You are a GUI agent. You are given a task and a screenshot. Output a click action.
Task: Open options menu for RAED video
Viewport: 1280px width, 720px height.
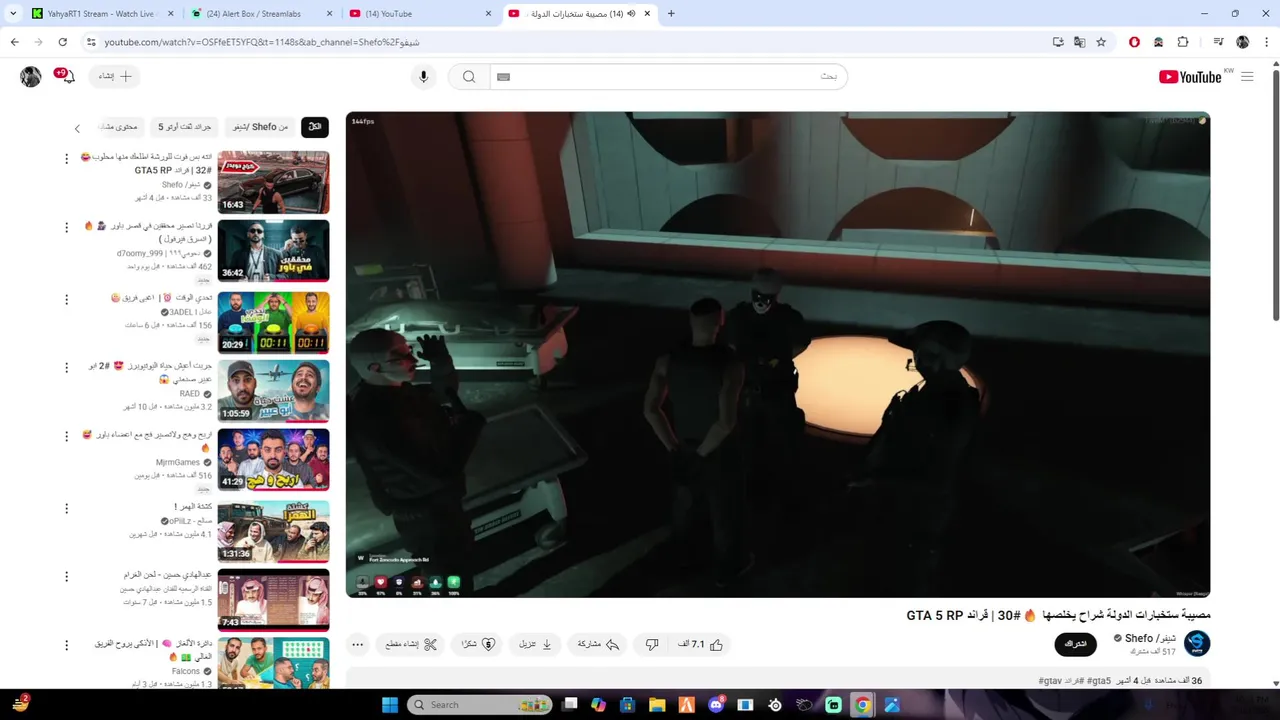[67, 368]
